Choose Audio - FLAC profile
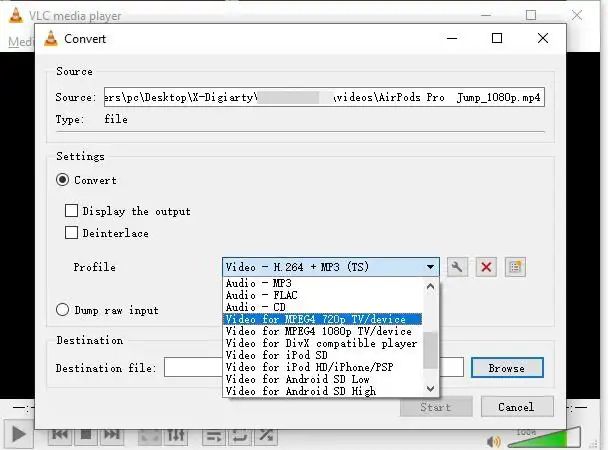This screenshot has height=450, width=608. [324, 295]
